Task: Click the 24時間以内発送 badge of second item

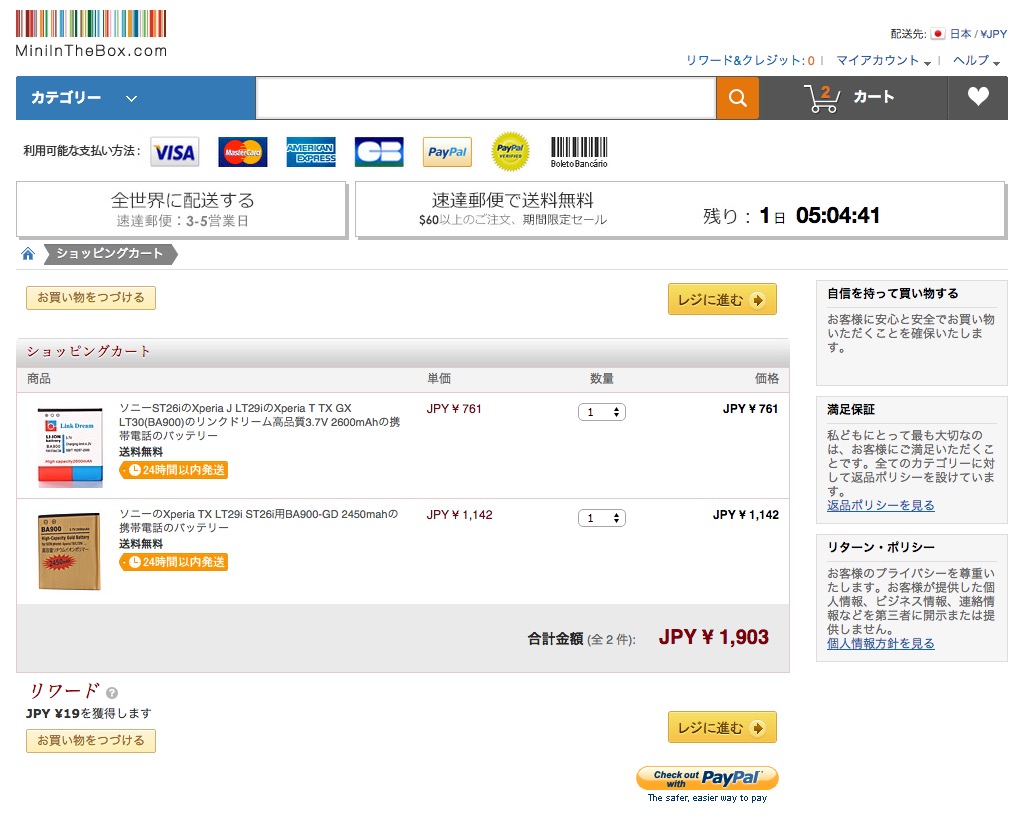Action: click(174, 562)
